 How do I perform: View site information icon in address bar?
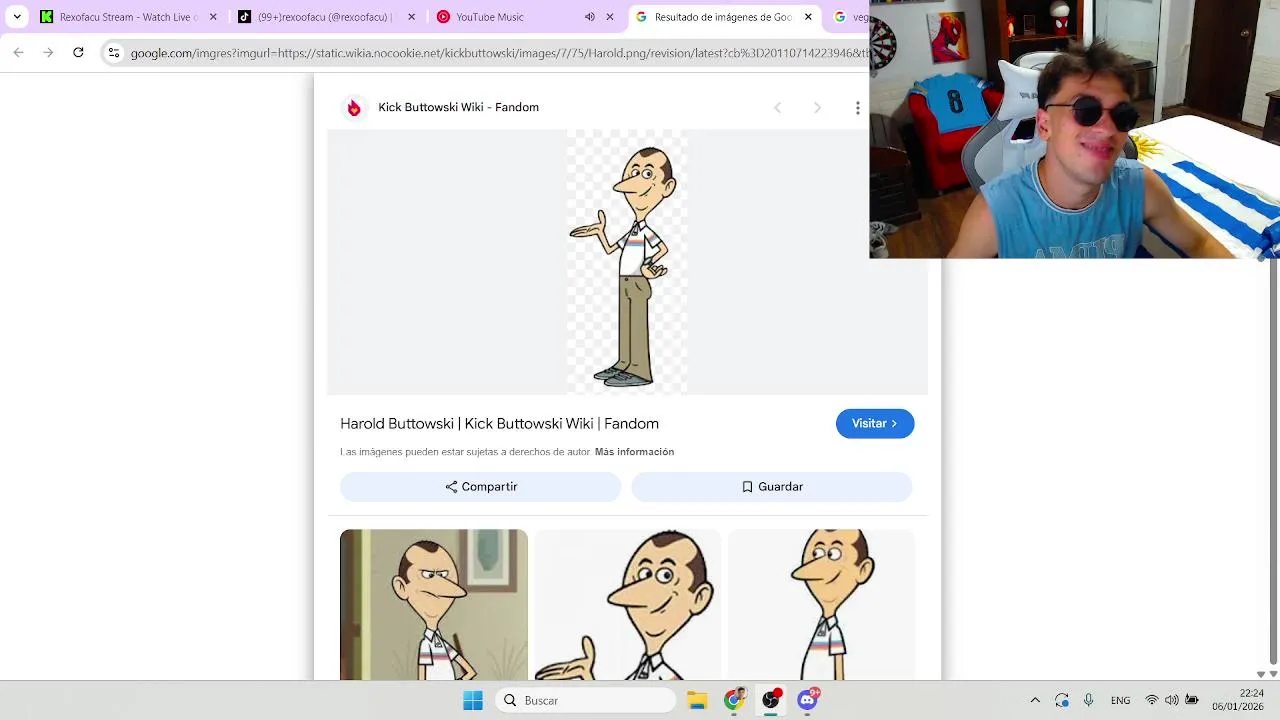coord(114,52)
